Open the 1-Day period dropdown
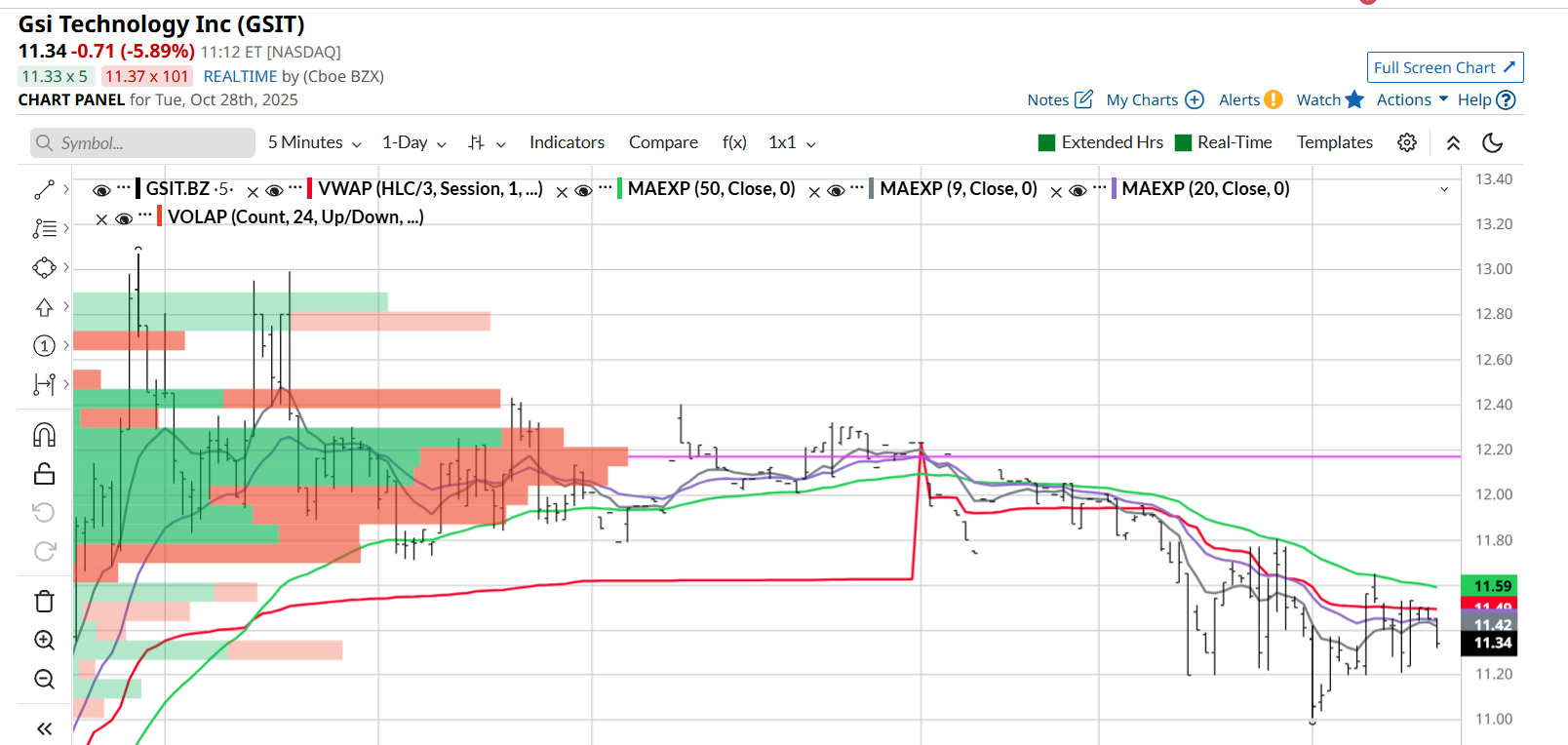1568x745 pixels. coord(413,142)
